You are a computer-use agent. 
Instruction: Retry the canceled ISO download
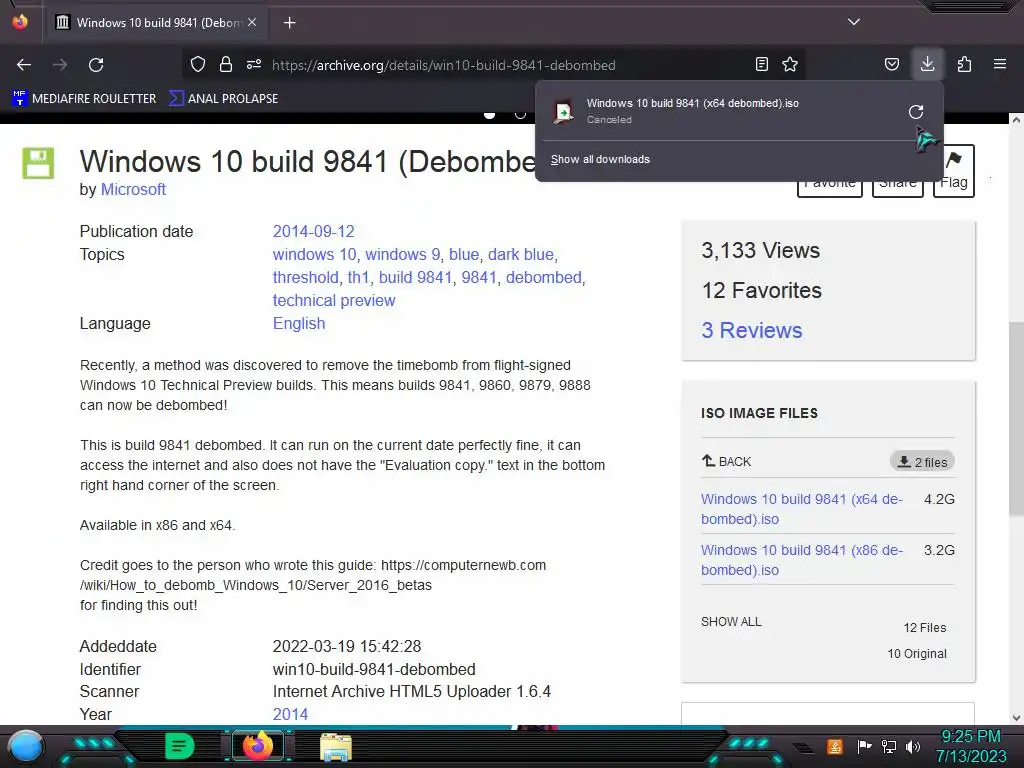coord(916,112)
